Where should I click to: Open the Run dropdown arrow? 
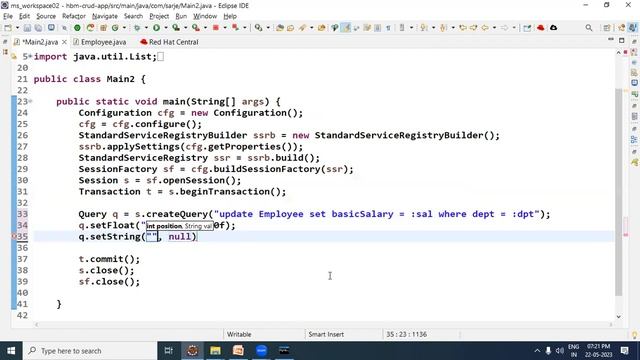(x=166, y=28)
